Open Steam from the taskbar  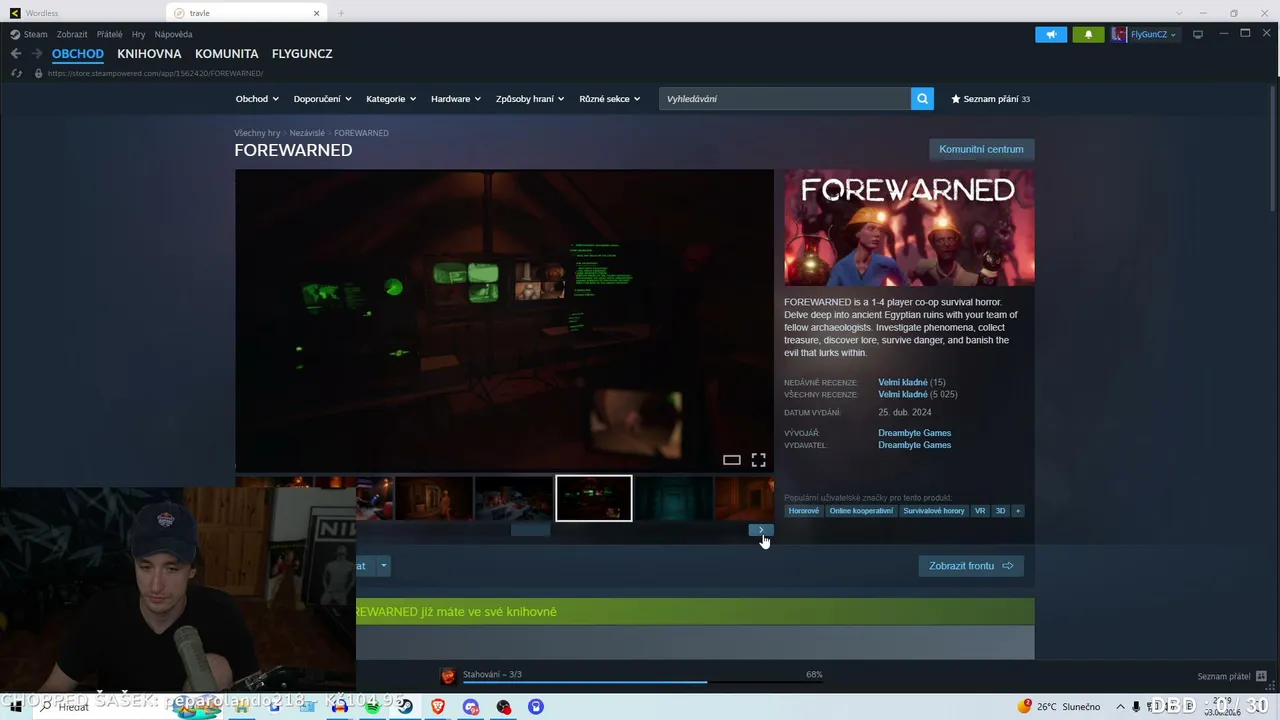405,707
